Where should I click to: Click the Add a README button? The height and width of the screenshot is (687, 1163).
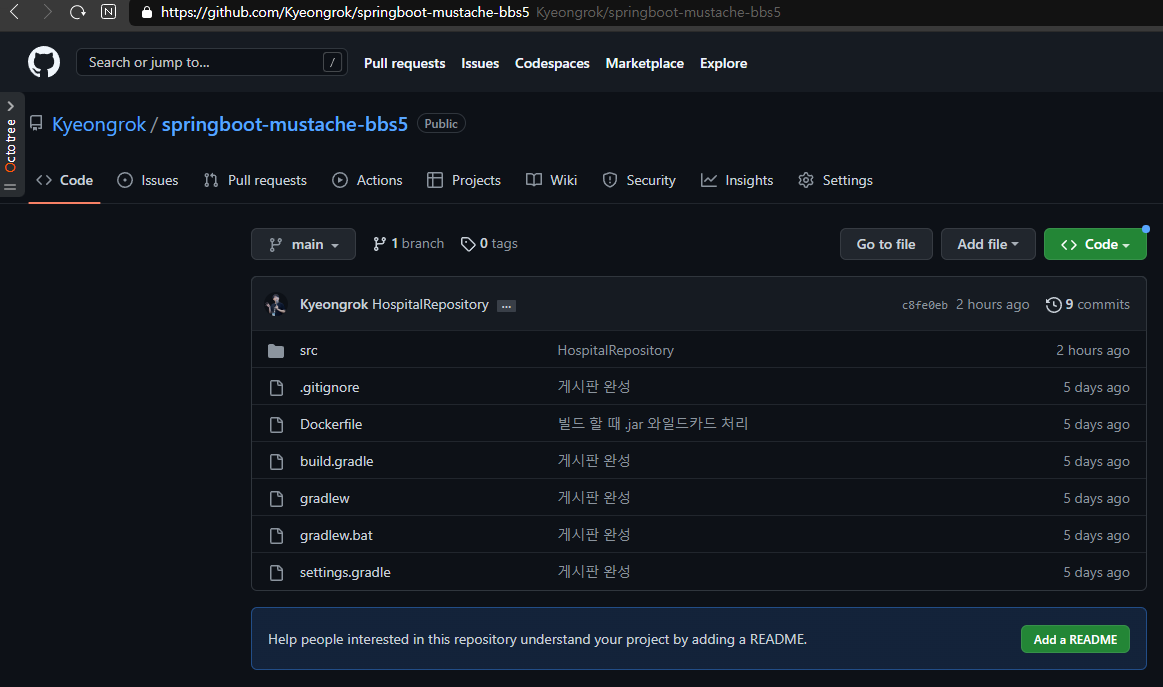[1075, 640]
